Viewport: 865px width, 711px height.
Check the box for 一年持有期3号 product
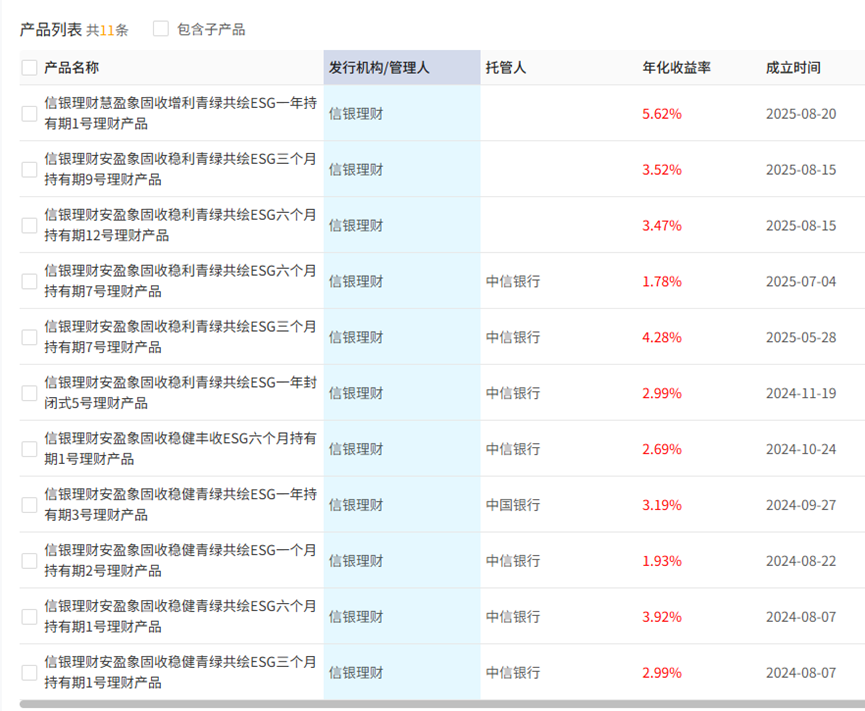(28, 505)
